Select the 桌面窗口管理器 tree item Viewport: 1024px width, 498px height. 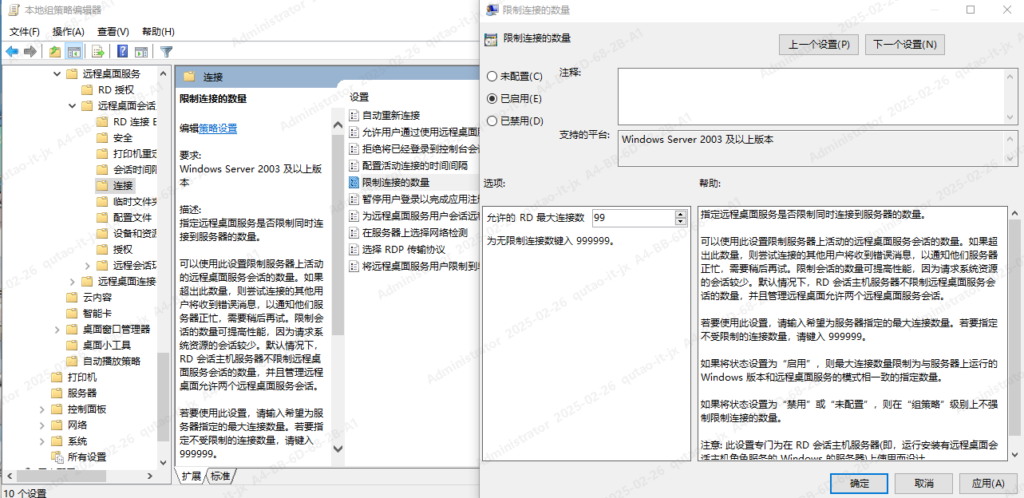pyautogui.click(x=116, y=328)
